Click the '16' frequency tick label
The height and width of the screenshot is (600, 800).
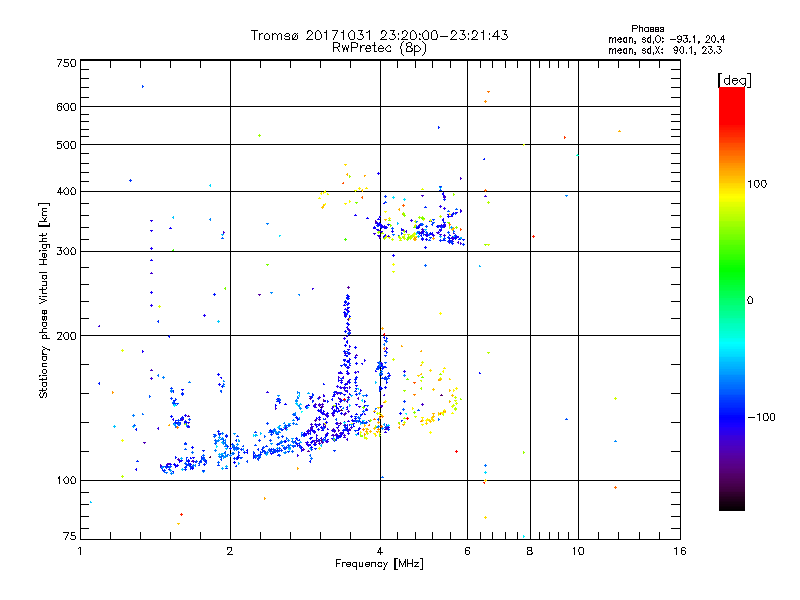tap(680, 551)
